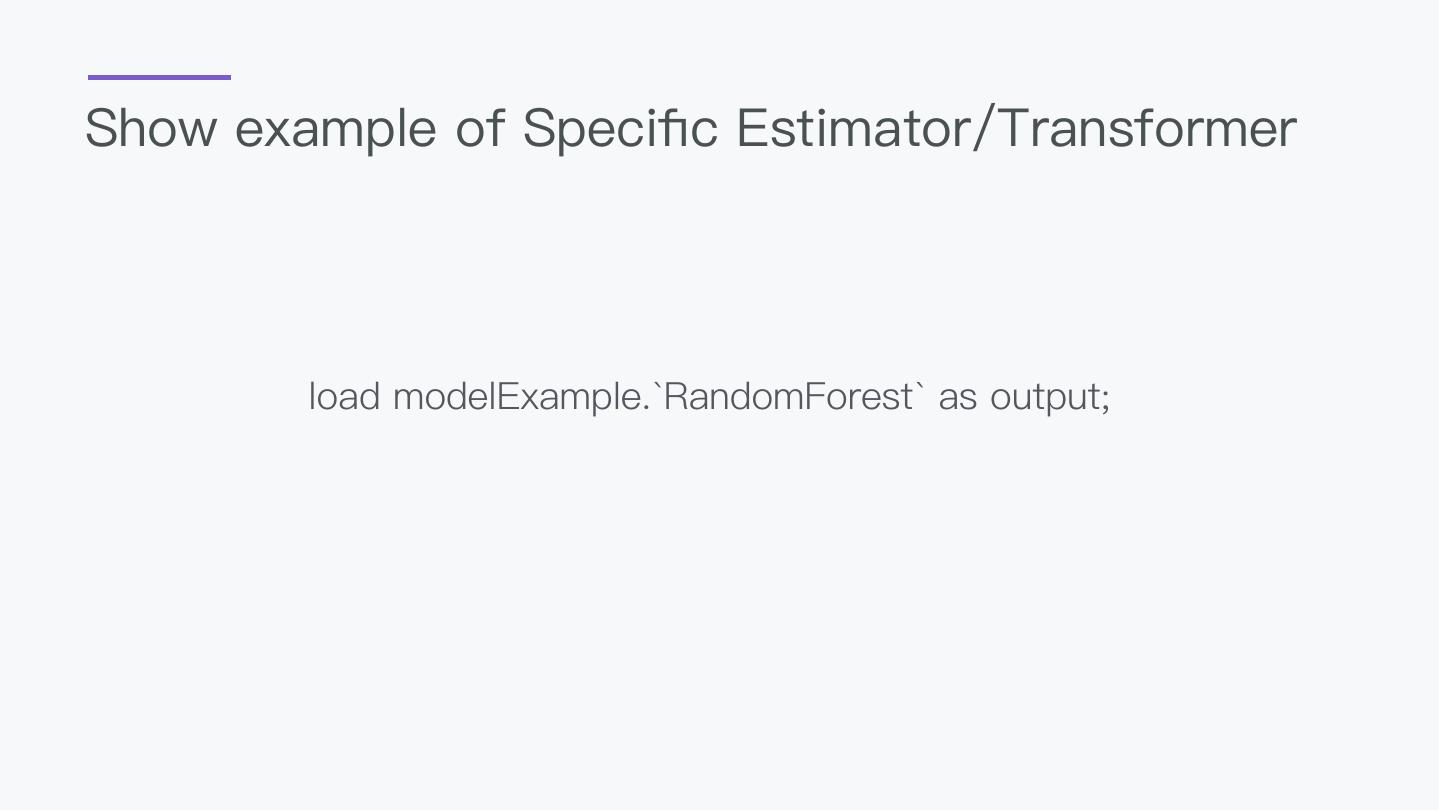Click the "load" keyword in the code line

[x=344, y=397]
